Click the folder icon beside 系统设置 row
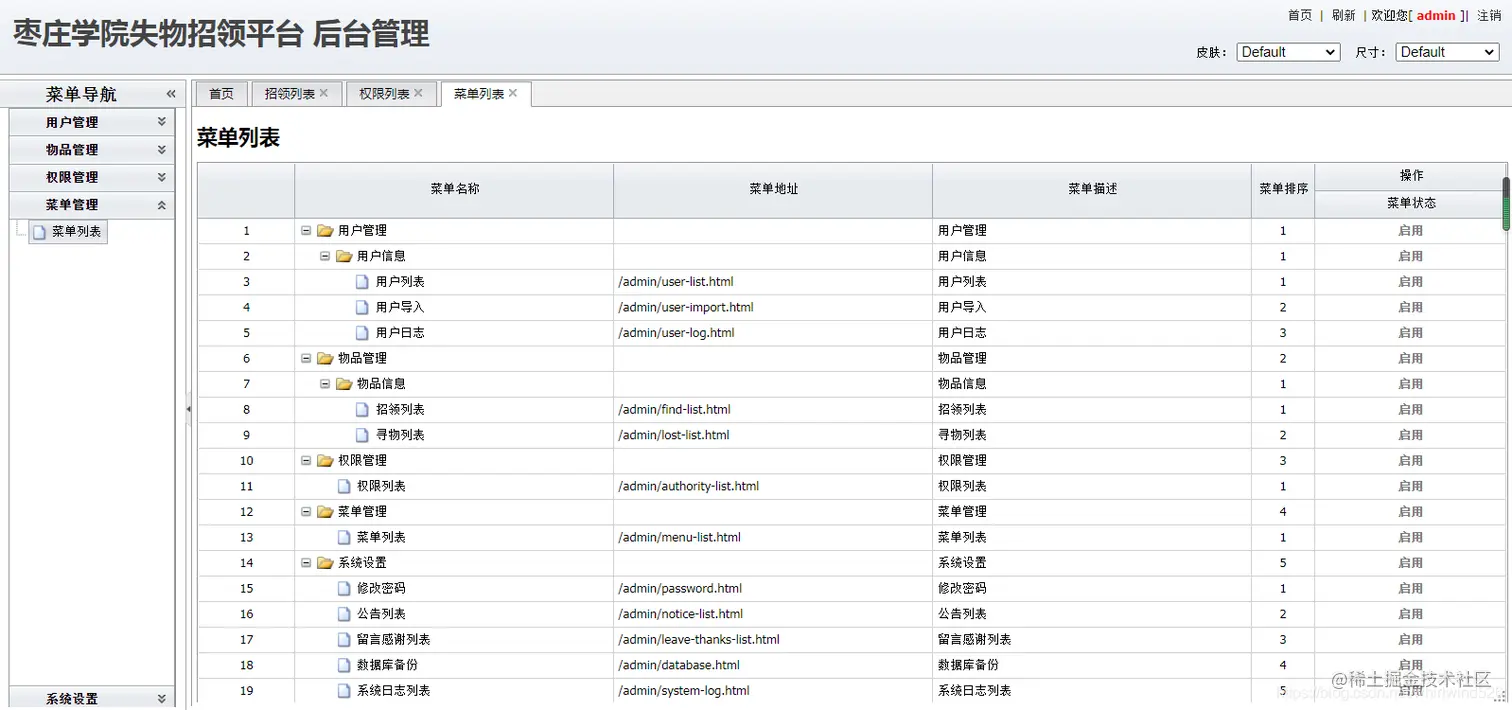The image size is (1512, 710). coord(325,563)
